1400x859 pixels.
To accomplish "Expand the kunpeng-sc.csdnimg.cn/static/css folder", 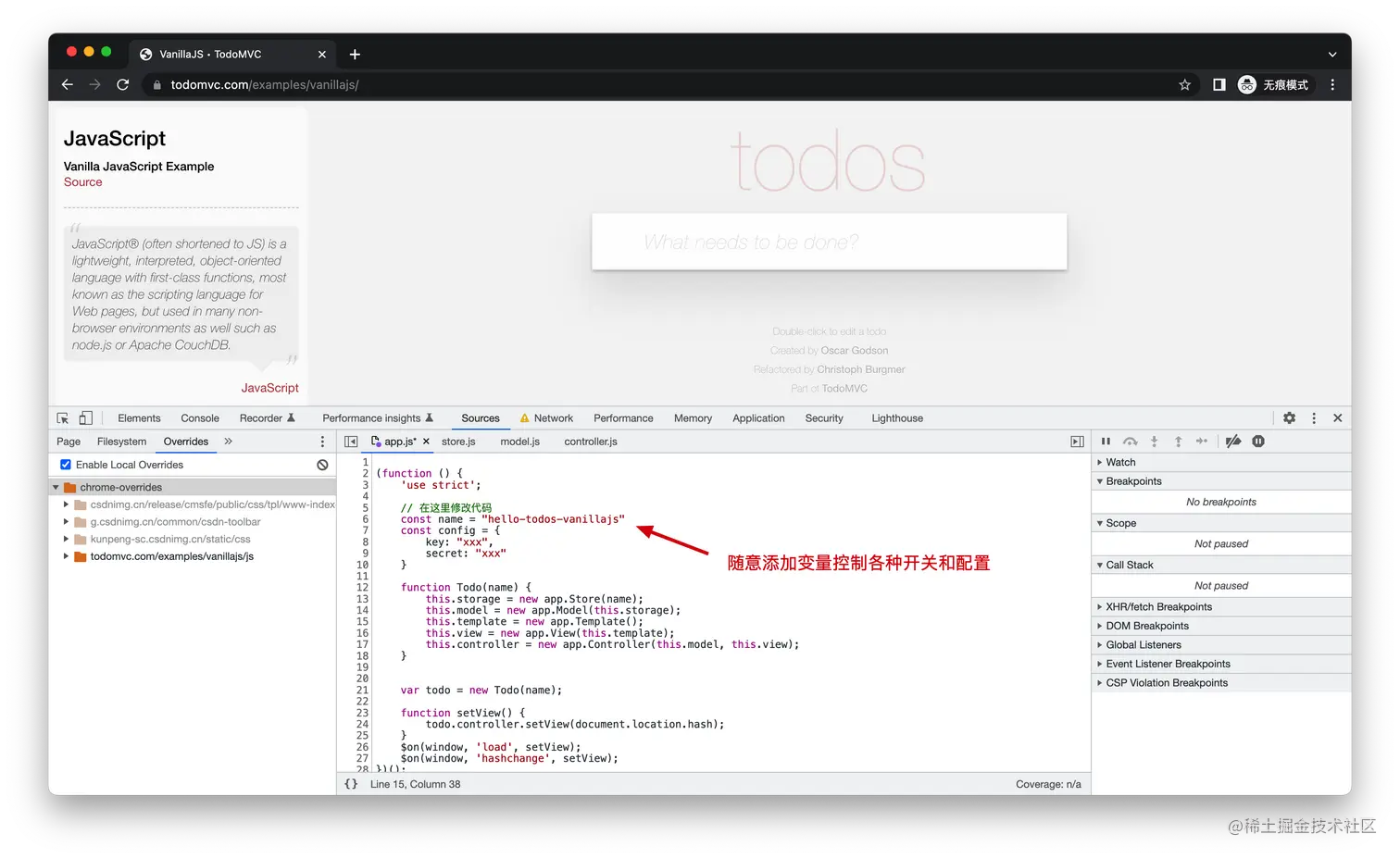I will pyautogui.click(x=66, y=539).
